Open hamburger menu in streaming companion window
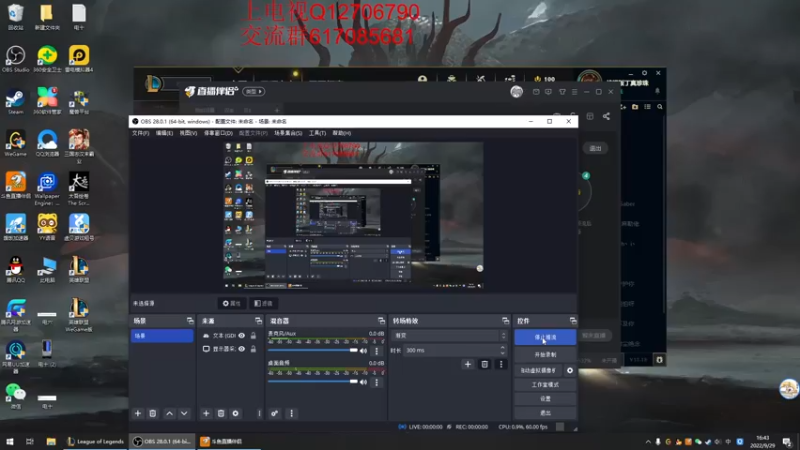 (574, 92)
